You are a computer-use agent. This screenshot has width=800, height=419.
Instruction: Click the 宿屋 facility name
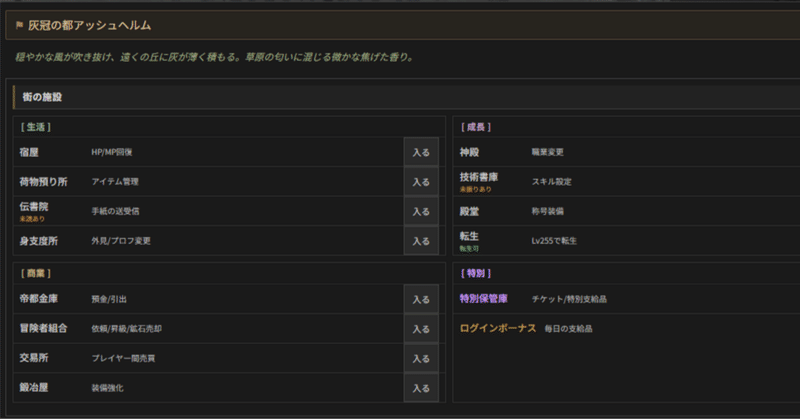pyautogui.click(x=29, y=152)
